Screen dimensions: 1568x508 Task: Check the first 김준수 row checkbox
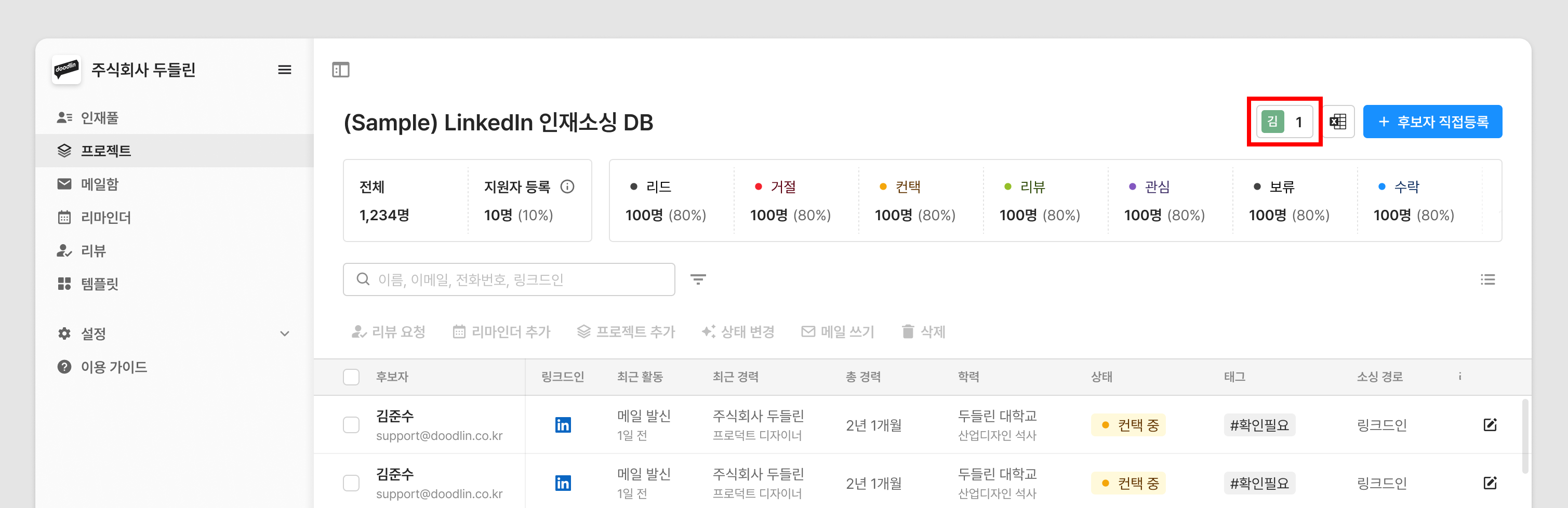coord(351,425)
